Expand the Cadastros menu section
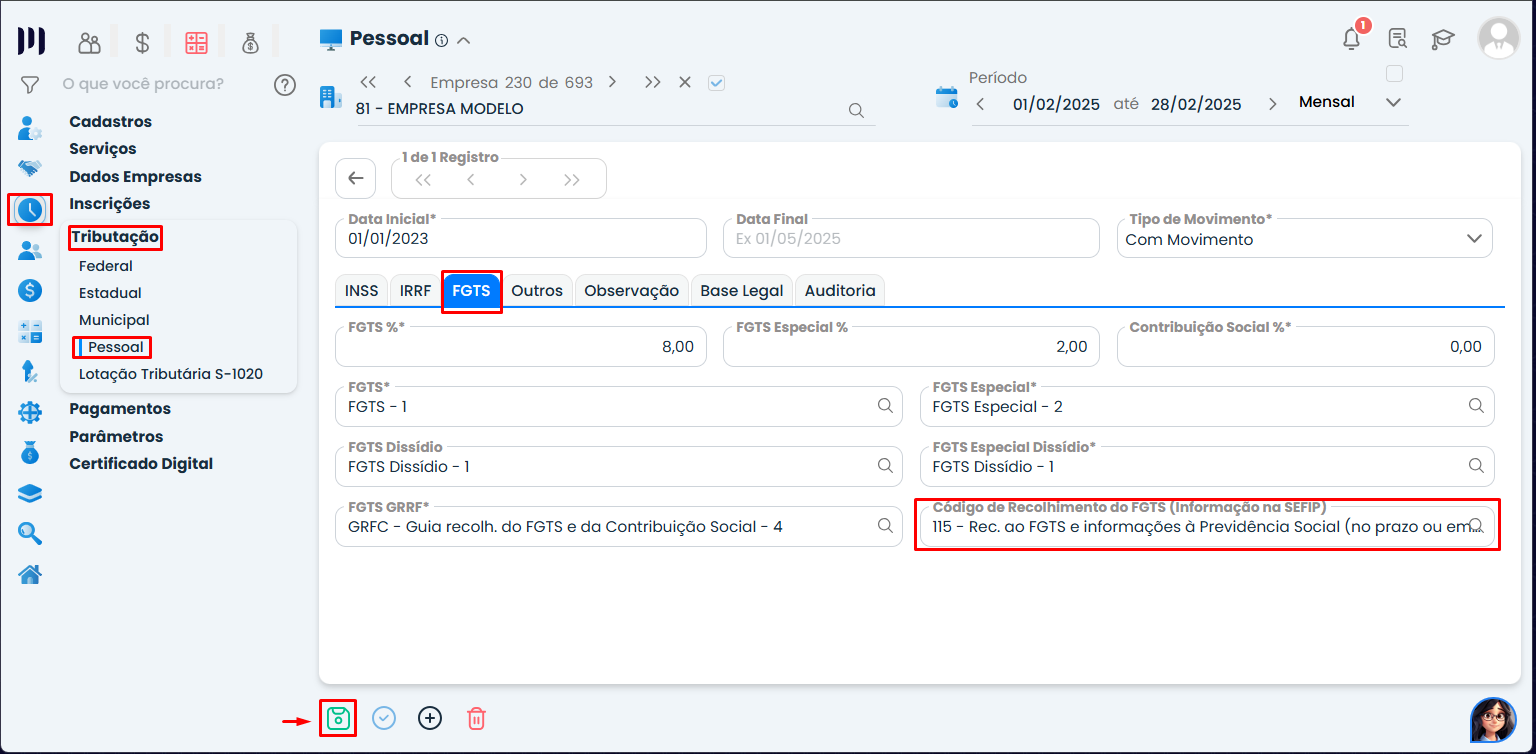The height and width of the screenshot is (754, 1536). click(111, 122)
